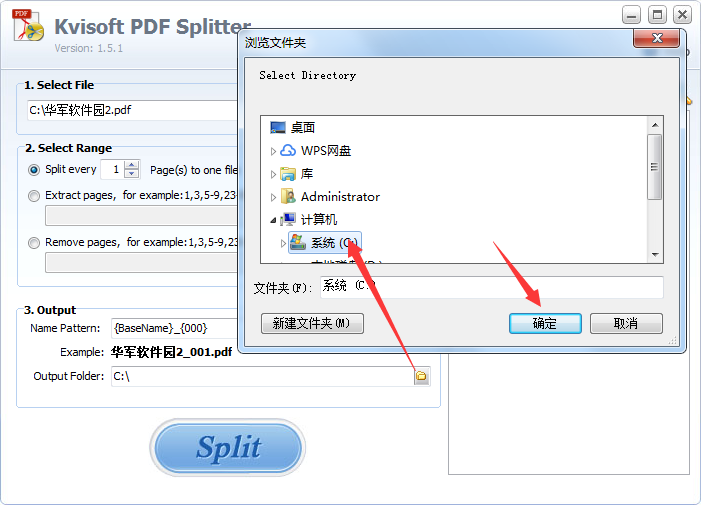Expand the WPS网盘 tree node
This screenshot has height=505, width=701.
click(x=273, y=151)
